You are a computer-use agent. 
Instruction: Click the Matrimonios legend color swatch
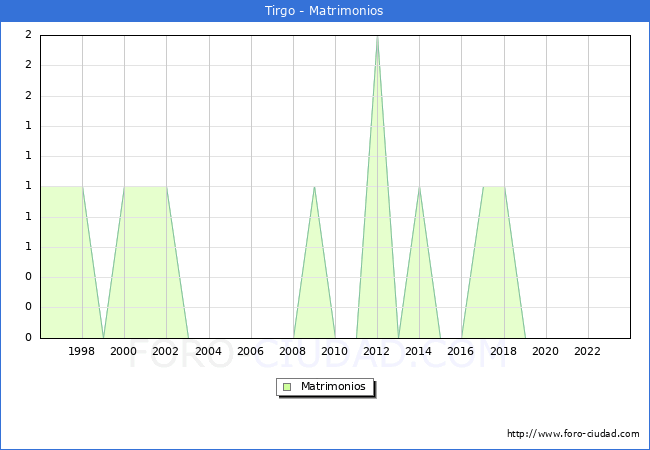(x=286, y=387)
